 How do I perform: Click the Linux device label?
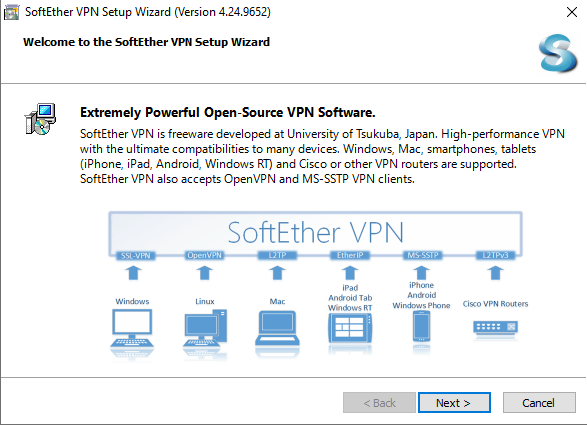[205, 301]
